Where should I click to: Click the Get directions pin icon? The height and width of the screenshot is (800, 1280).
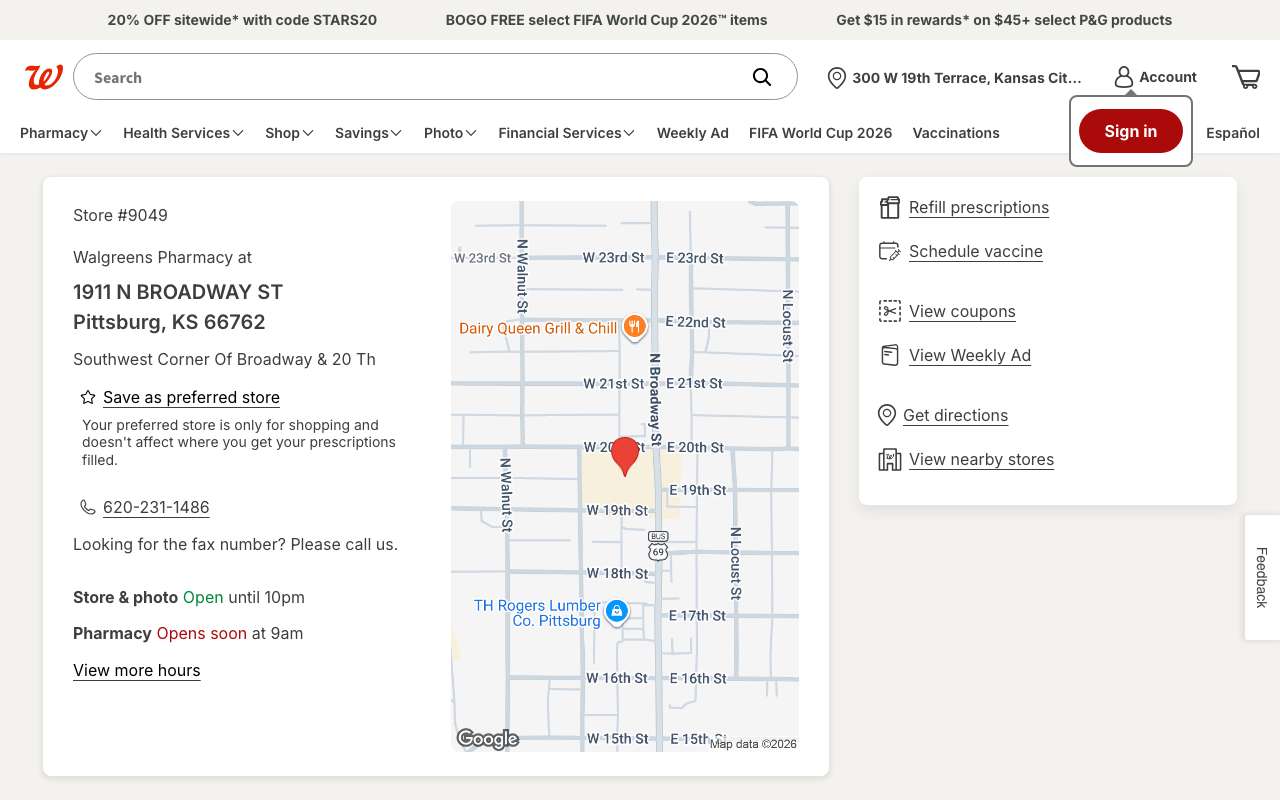click(887, 415)
